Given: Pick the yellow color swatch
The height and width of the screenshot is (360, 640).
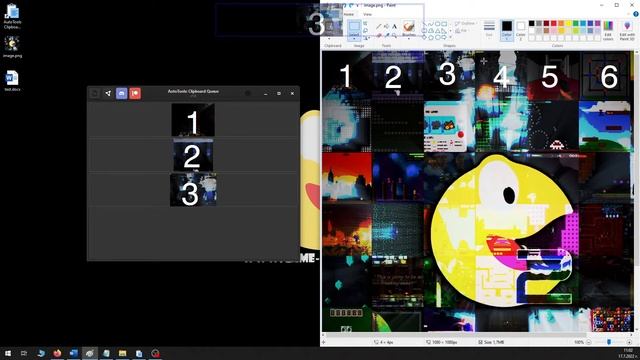Looking at the screenshot, I should click(x=568, y=24).
